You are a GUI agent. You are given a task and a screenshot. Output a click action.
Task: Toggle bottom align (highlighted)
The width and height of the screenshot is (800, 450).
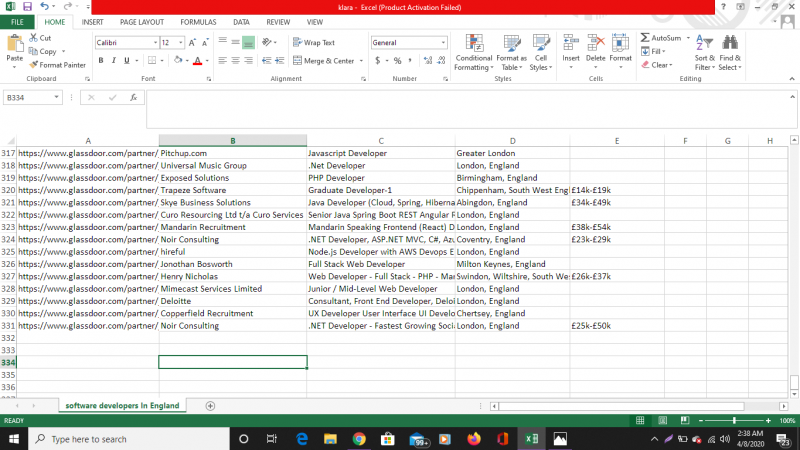pyautogui.click(x=248, y=42)
